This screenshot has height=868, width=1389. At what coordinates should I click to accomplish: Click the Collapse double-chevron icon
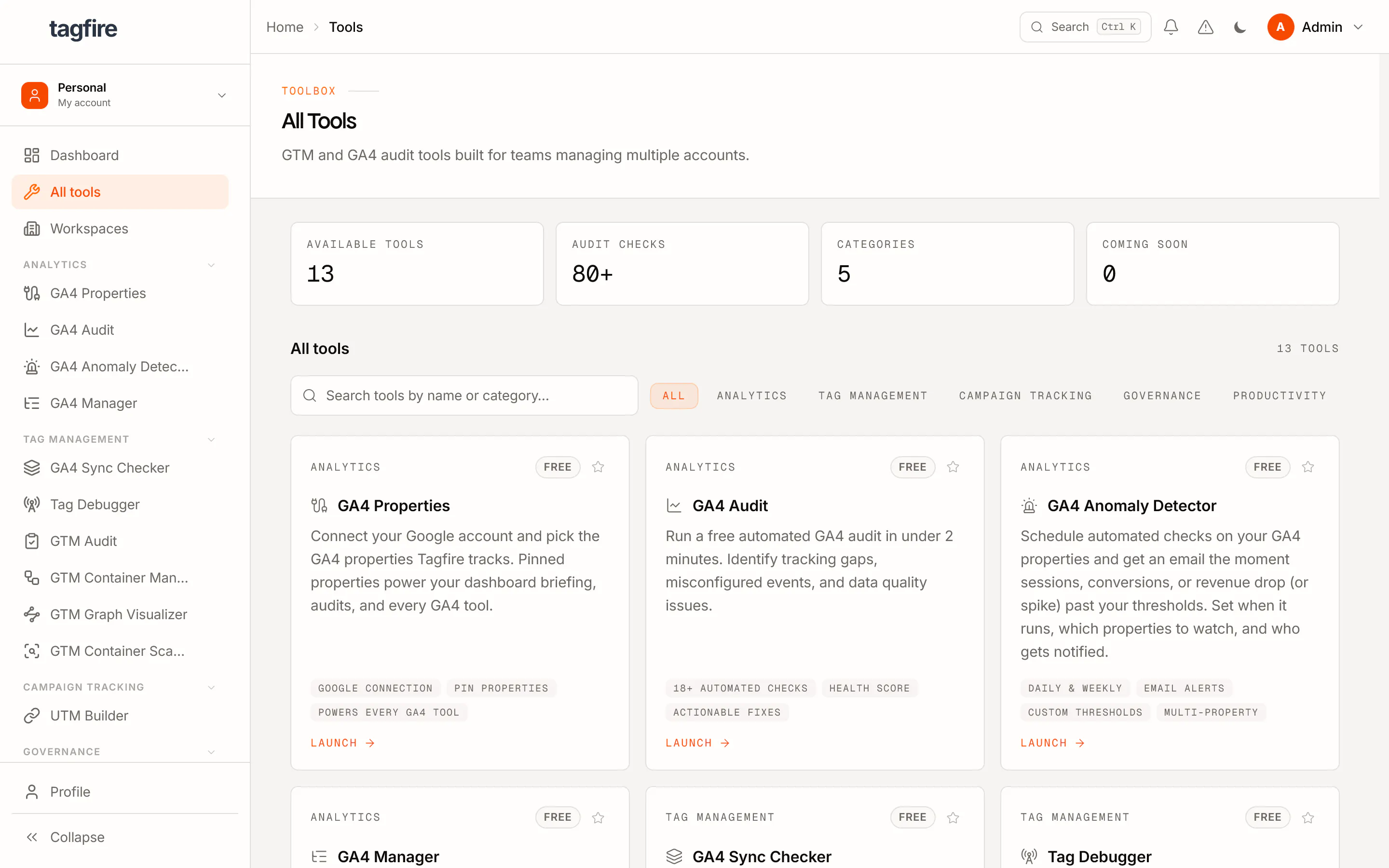pos(31,837)
